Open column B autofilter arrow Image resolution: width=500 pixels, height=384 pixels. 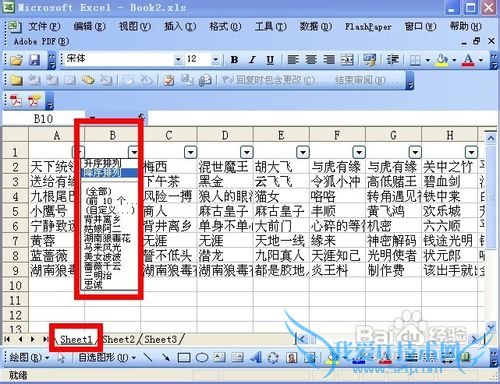[x=134, y=152]
